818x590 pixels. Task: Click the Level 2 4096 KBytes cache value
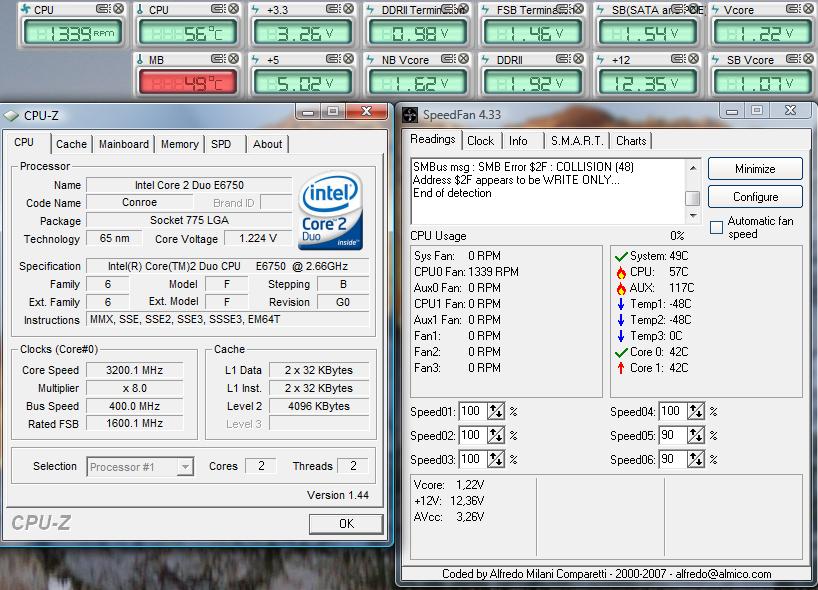tap(319, 406)
